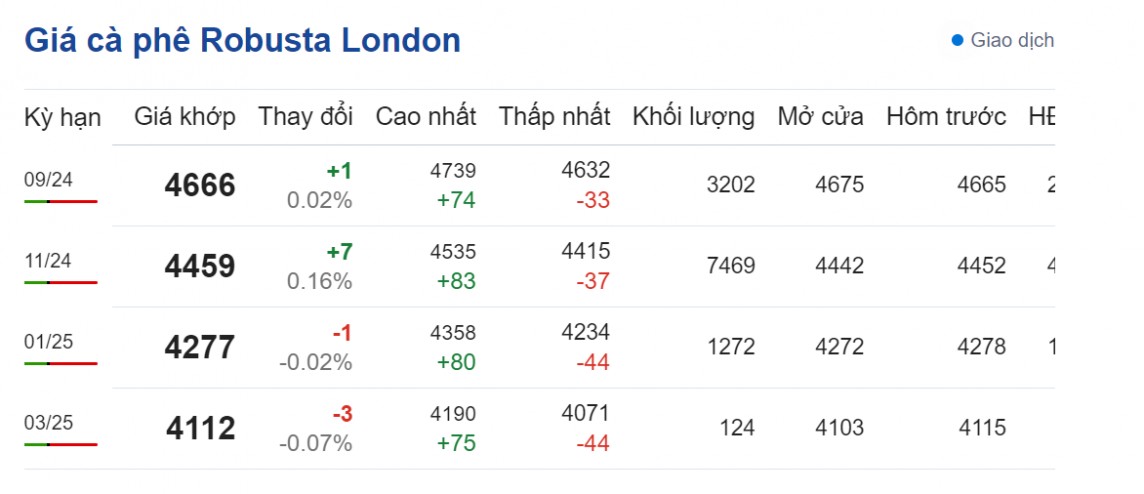This screenshot has height=494, width=1144.
Task: Click the Giao dịch status label
Action: pos(1012,41)
